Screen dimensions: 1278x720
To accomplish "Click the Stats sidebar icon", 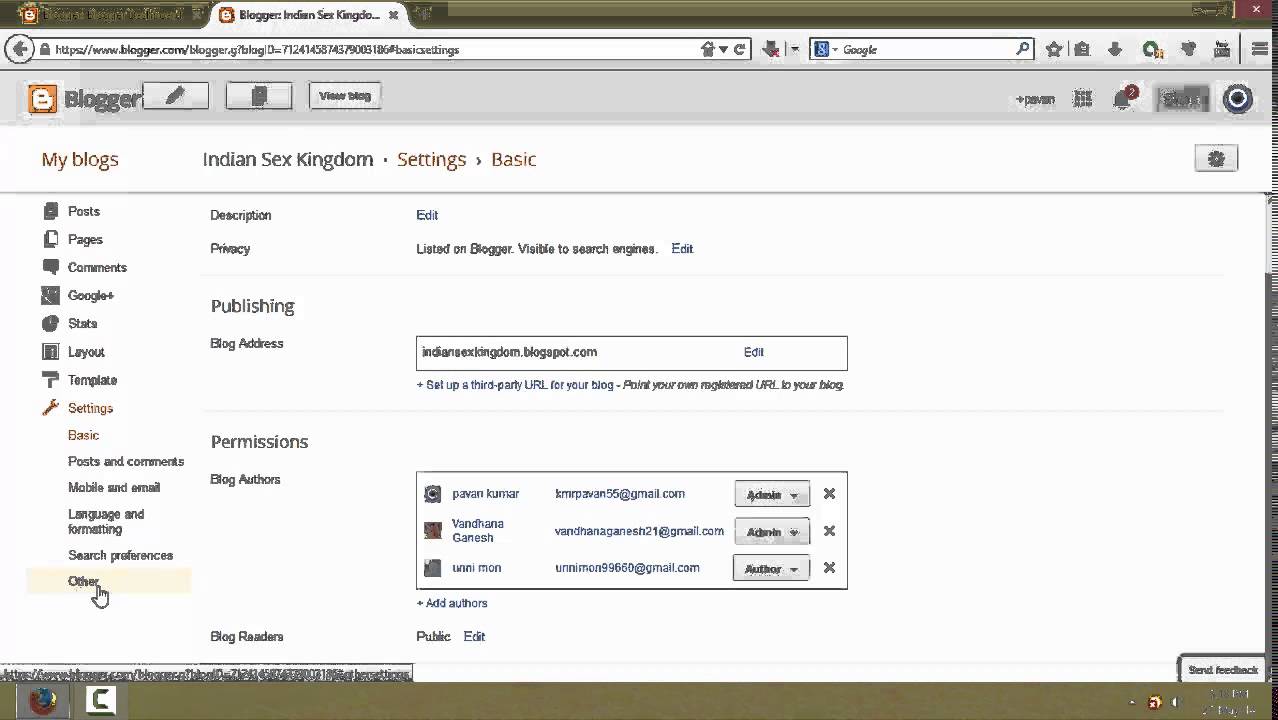I will coord(51,323).
